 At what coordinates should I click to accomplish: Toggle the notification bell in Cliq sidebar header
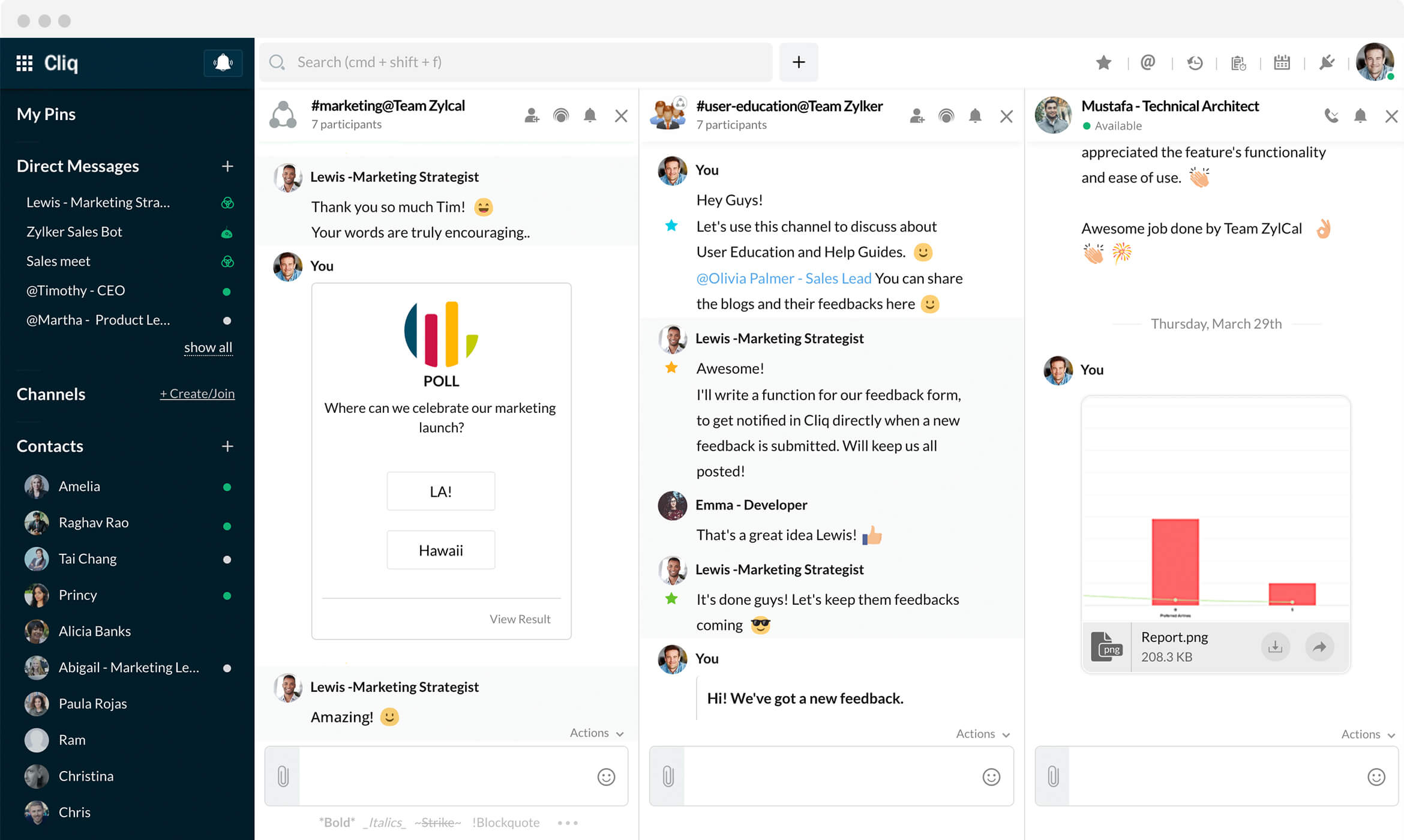click(x=223, y=63)
